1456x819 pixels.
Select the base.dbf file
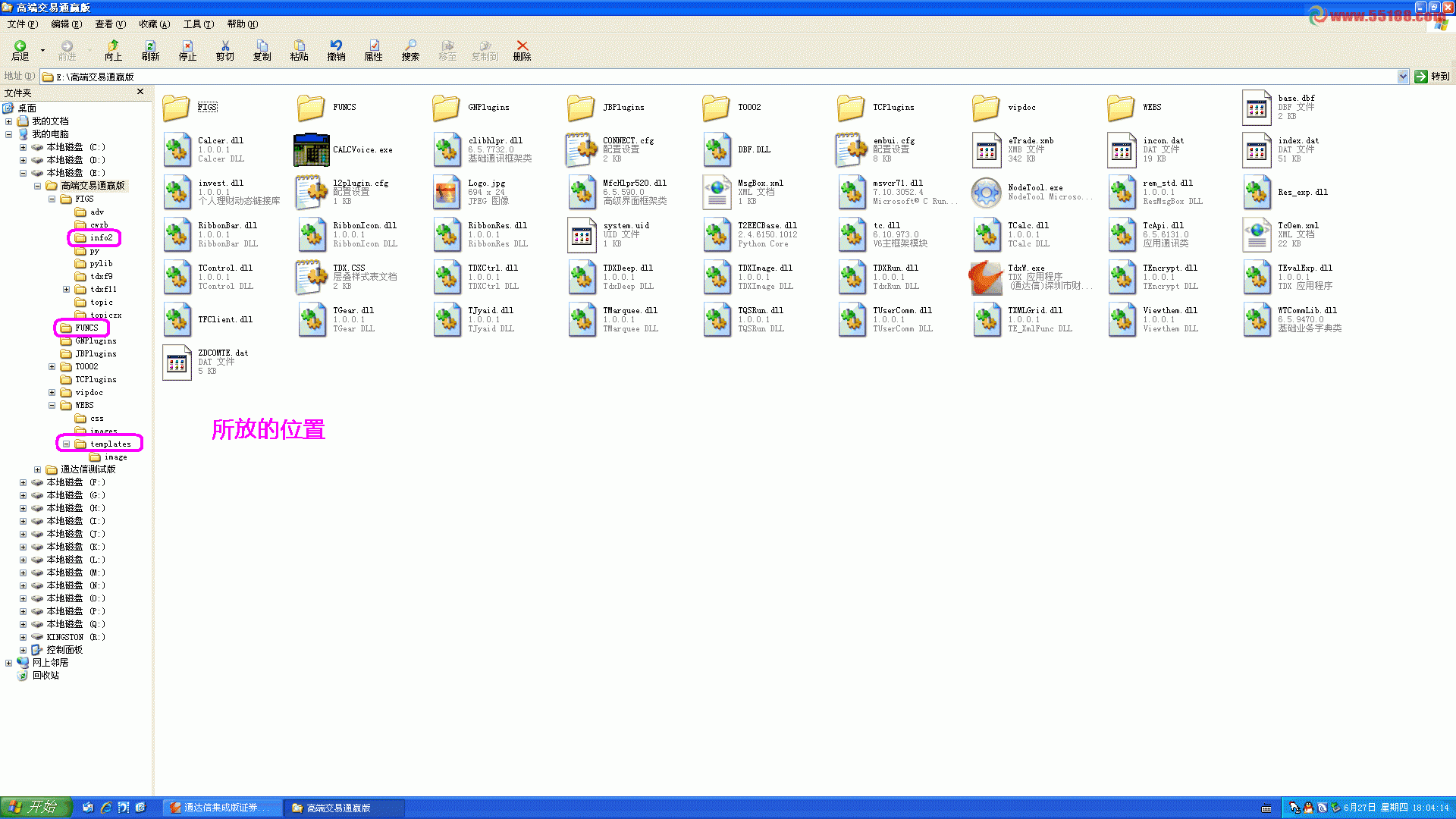(x=1256, y=108)
